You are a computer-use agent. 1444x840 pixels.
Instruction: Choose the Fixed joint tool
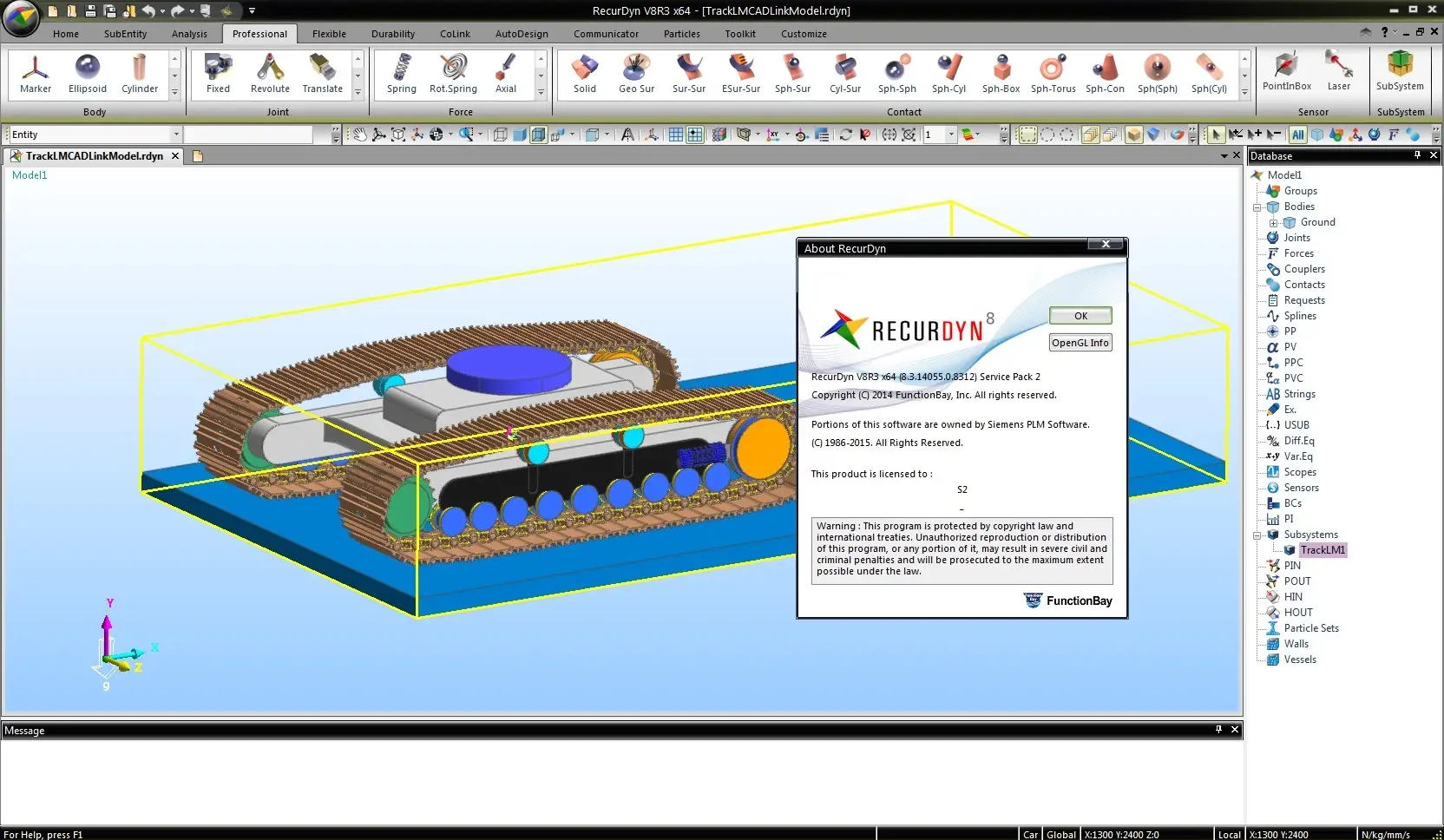[218, 74]
